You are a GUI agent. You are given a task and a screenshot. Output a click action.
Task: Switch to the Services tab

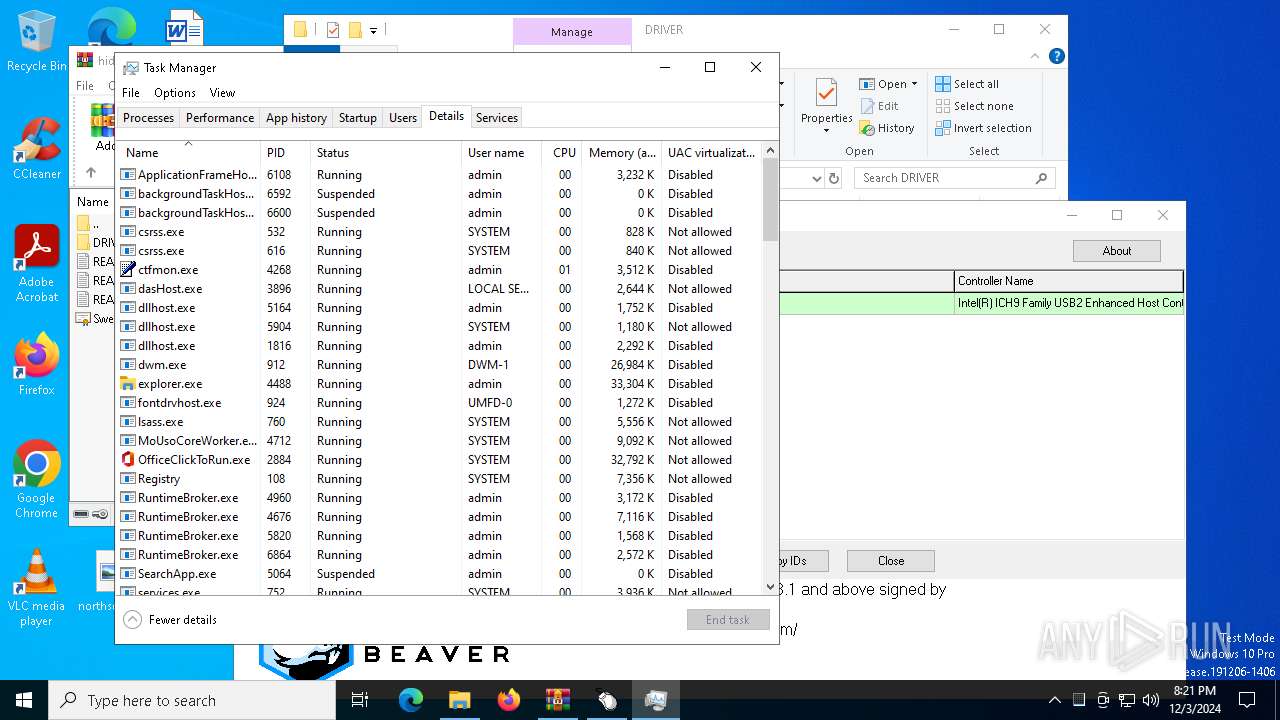pos(497,118)
